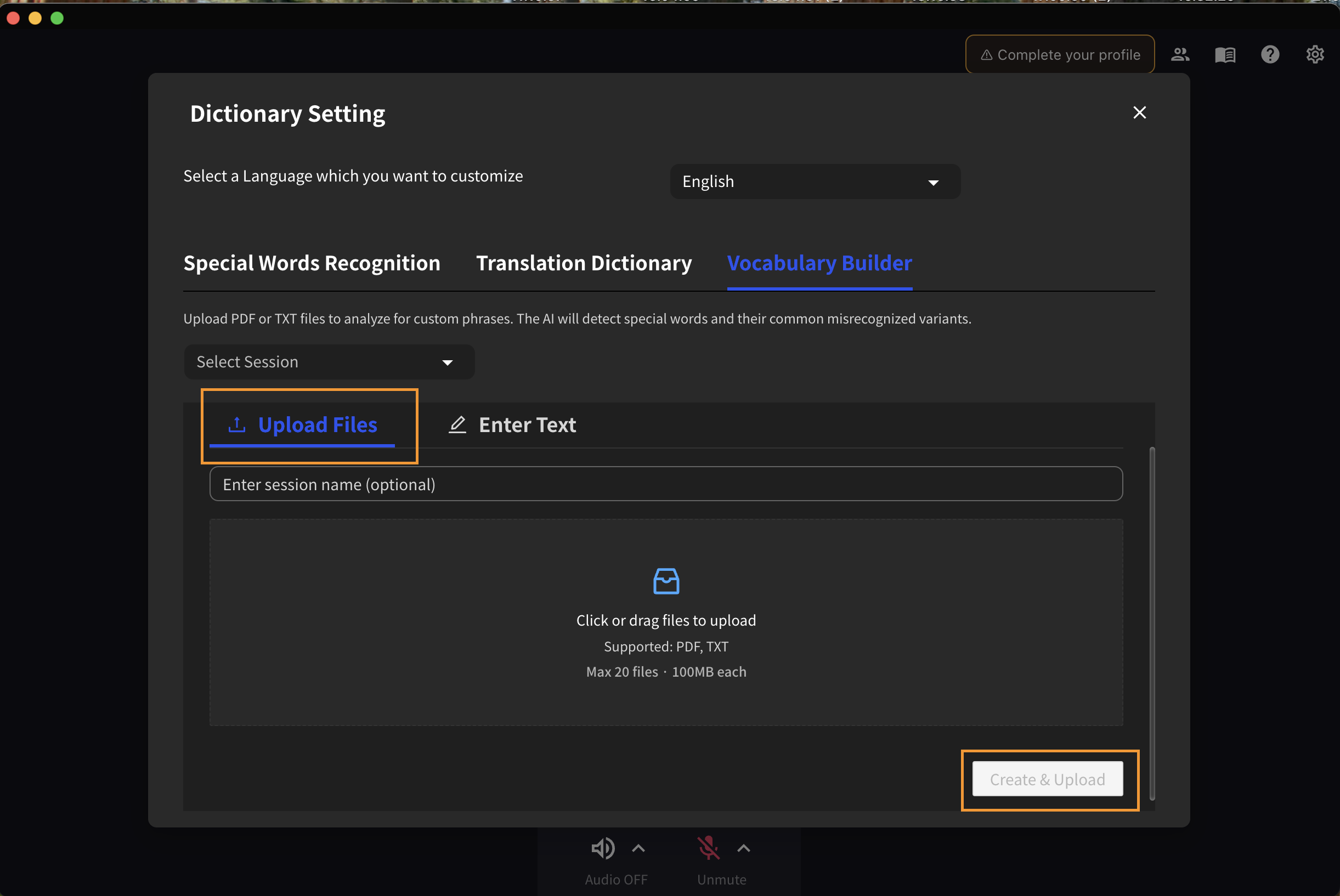
Task: Click the help question mark icon
Action: (x=1270, y=55)
